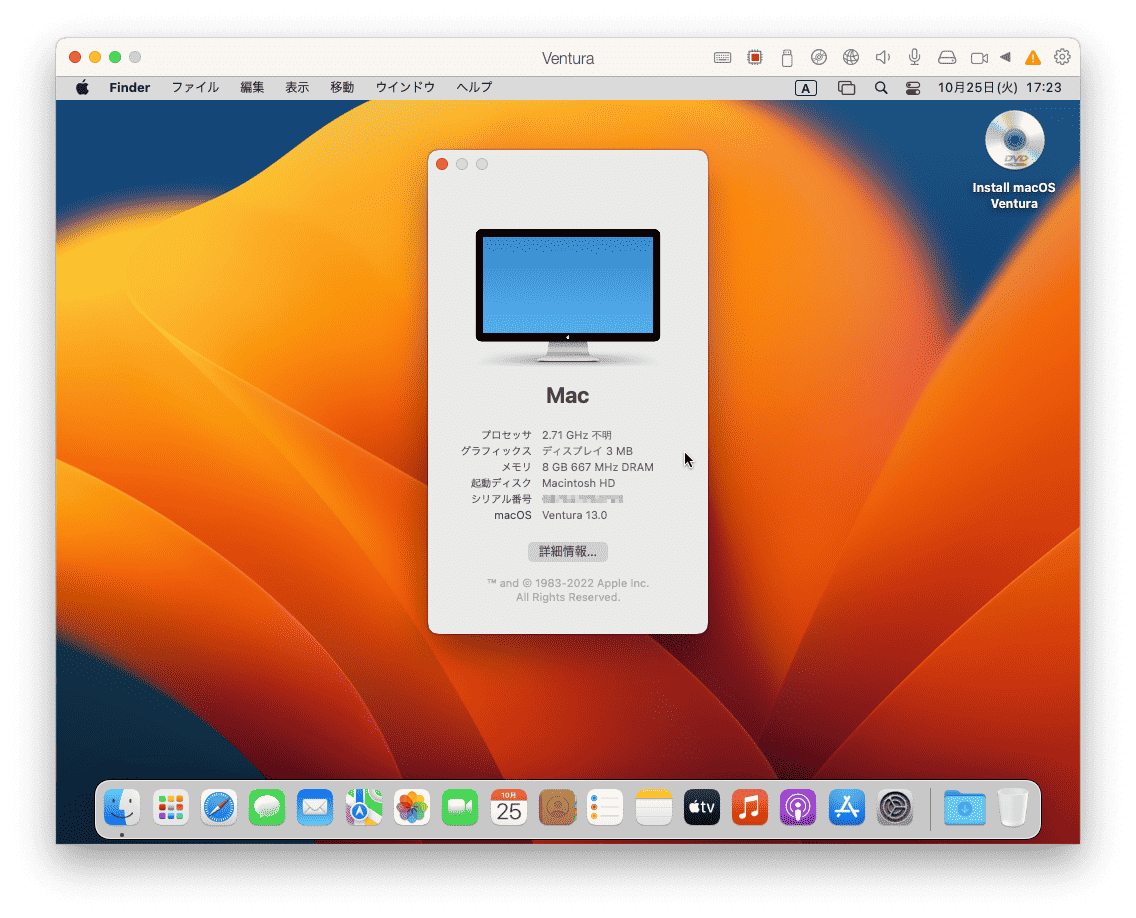The width and height of the screenshot is (1136, 918).
Task: Open the 表示 menu
Action: pyautogui.click(x=297, y=88)
